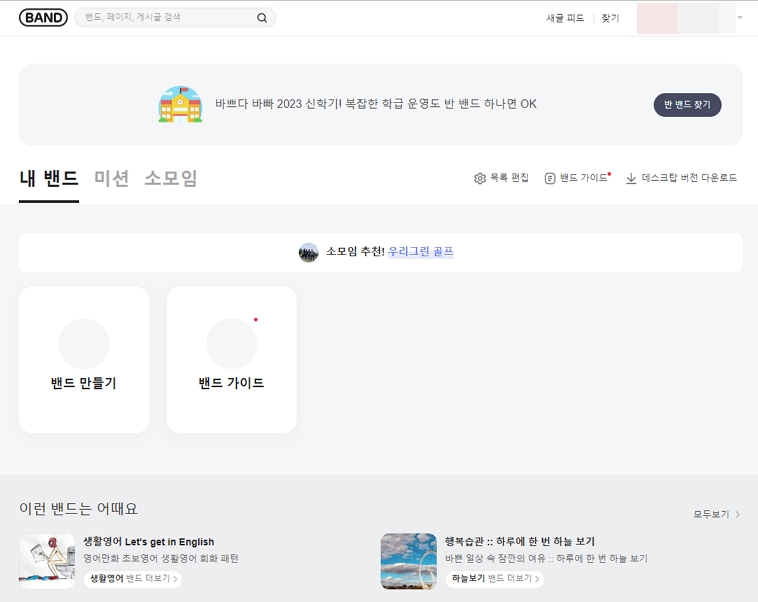Click the 소모임 추천 group thumbnail
This screenshot has height=602, width=758.
pyautogui.click(x=308, y=252)
